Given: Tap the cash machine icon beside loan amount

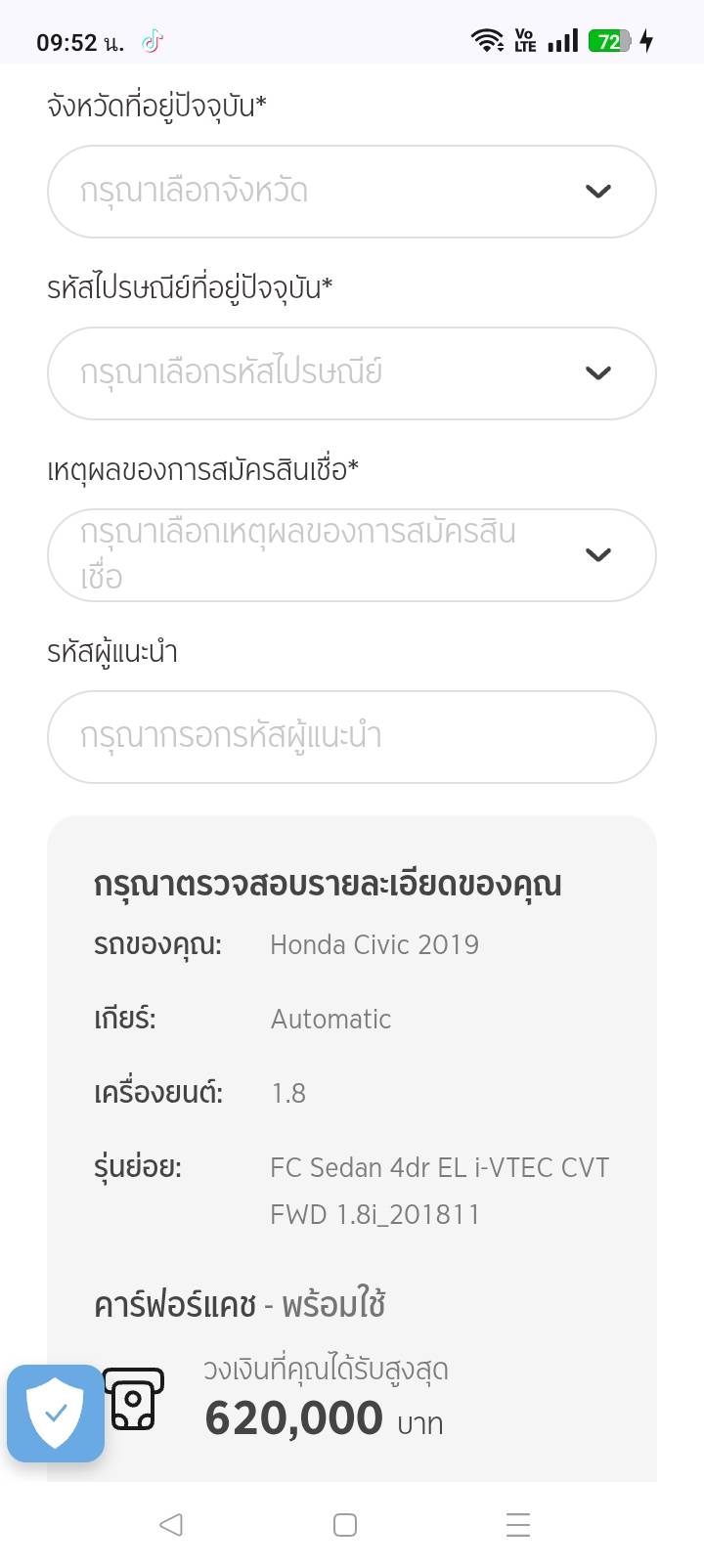Looking at the screenshot, I should pos(134,1399).
